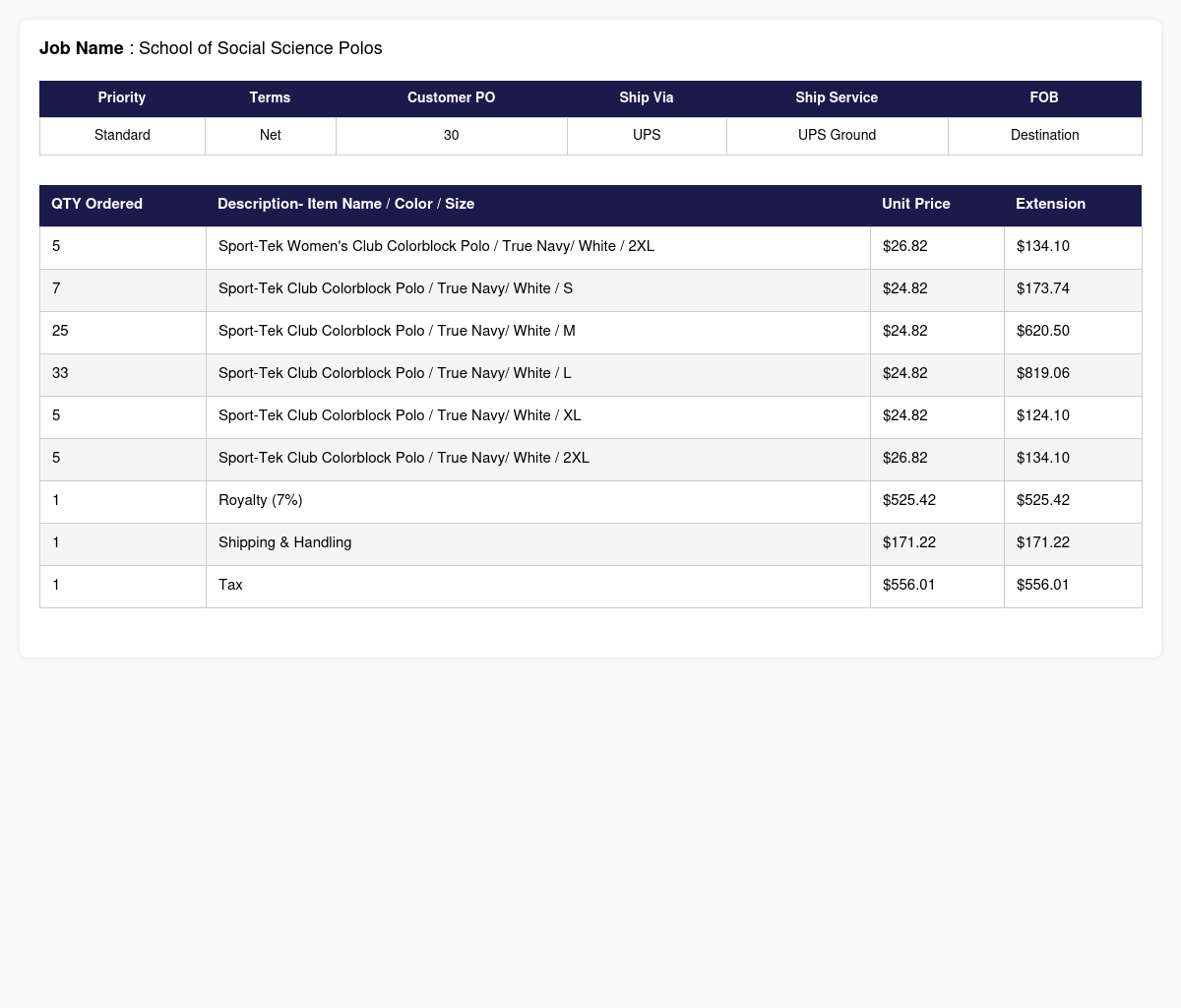Click quantity 1 in the Tax row
This screenshot has height=1008, width=1181.
pyautogui.click(x=123, y=586)
